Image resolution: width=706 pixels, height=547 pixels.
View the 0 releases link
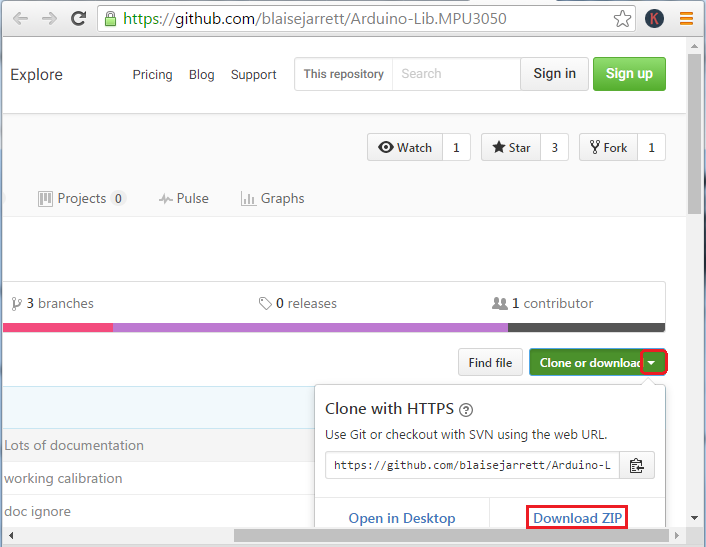tap(298, 303)
